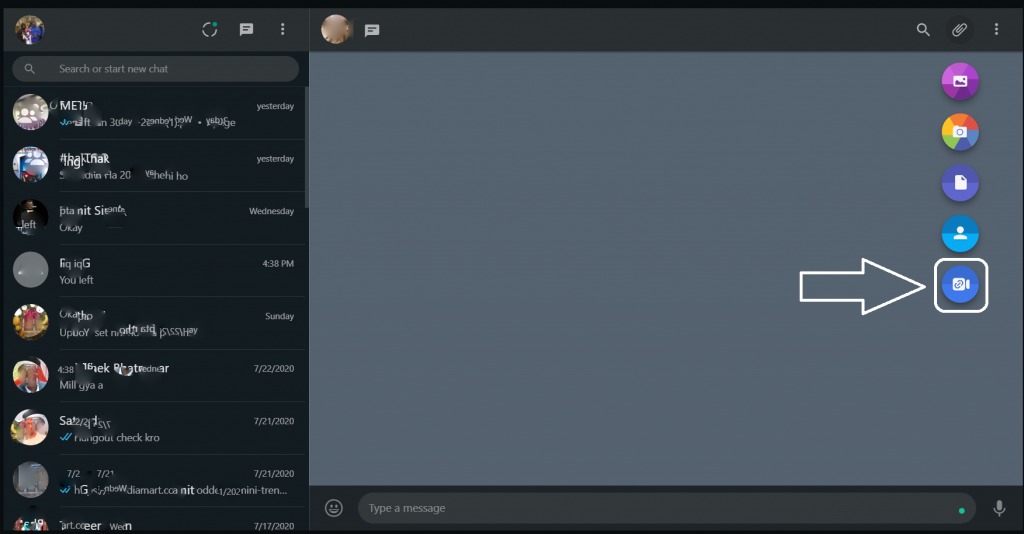Start a new chat with the message icon
Screen dimensions: 1024x534
246,29
